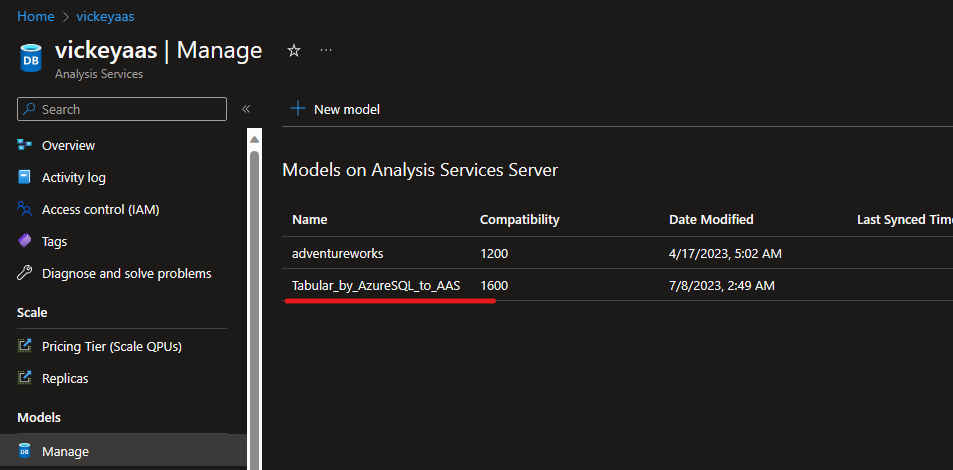Open the ellipsis more options menu
The width and height of the screenshot is (953, 470).
pos(326,50)
